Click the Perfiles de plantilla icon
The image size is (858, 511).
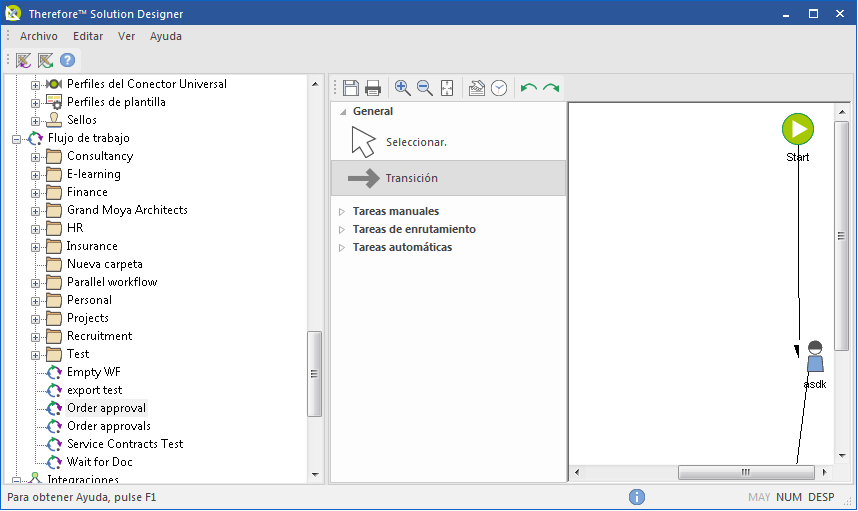point(54,102)
